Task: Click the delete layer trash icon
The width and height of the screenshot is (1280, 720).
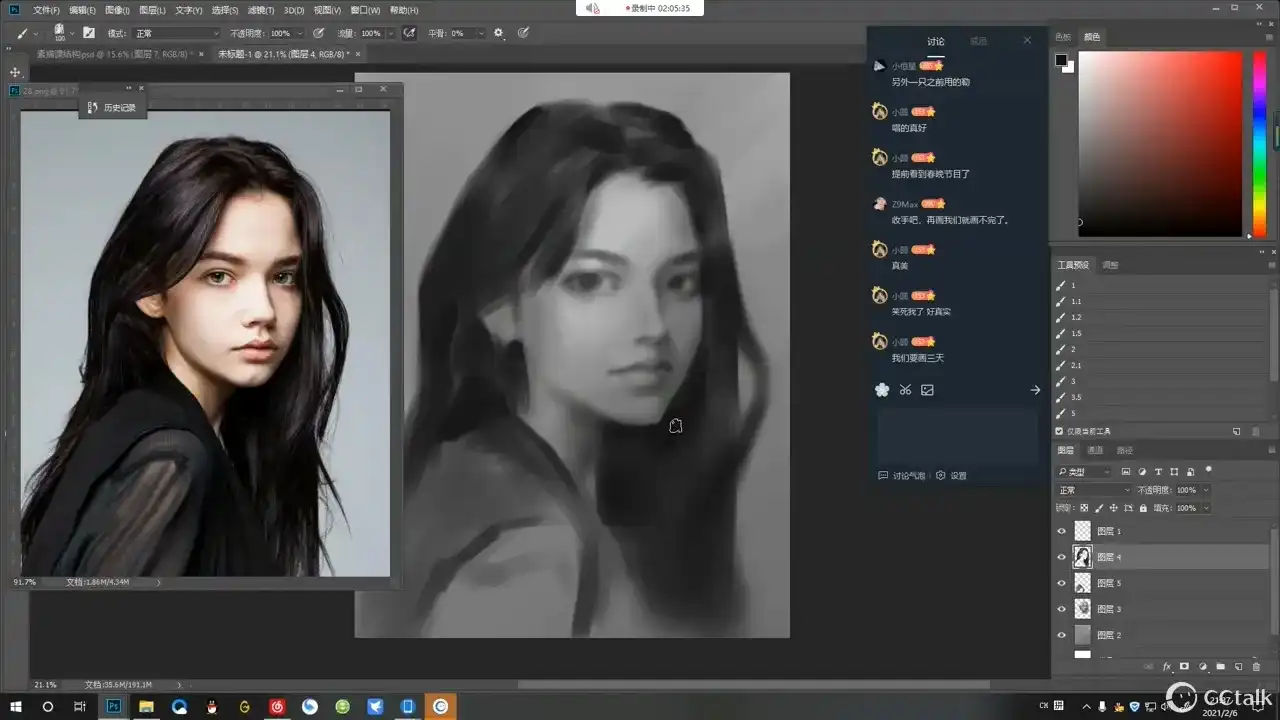Action: tap(1257, 666)
